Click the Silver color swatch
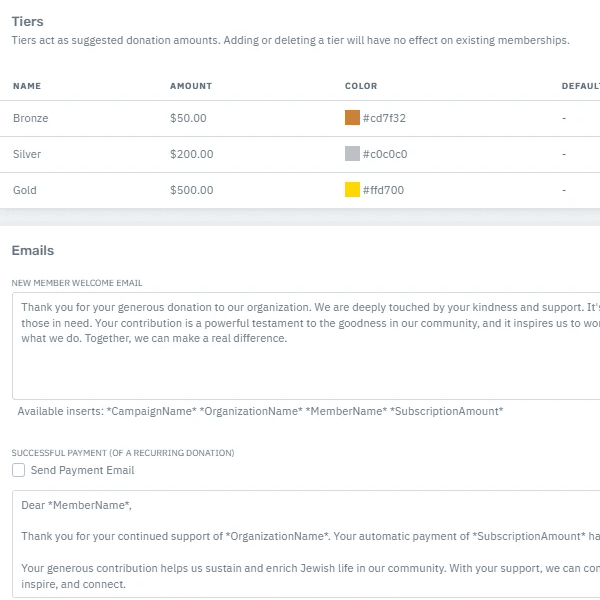The height and width of the screenshot is (600, 600). [x=352, y=154]
